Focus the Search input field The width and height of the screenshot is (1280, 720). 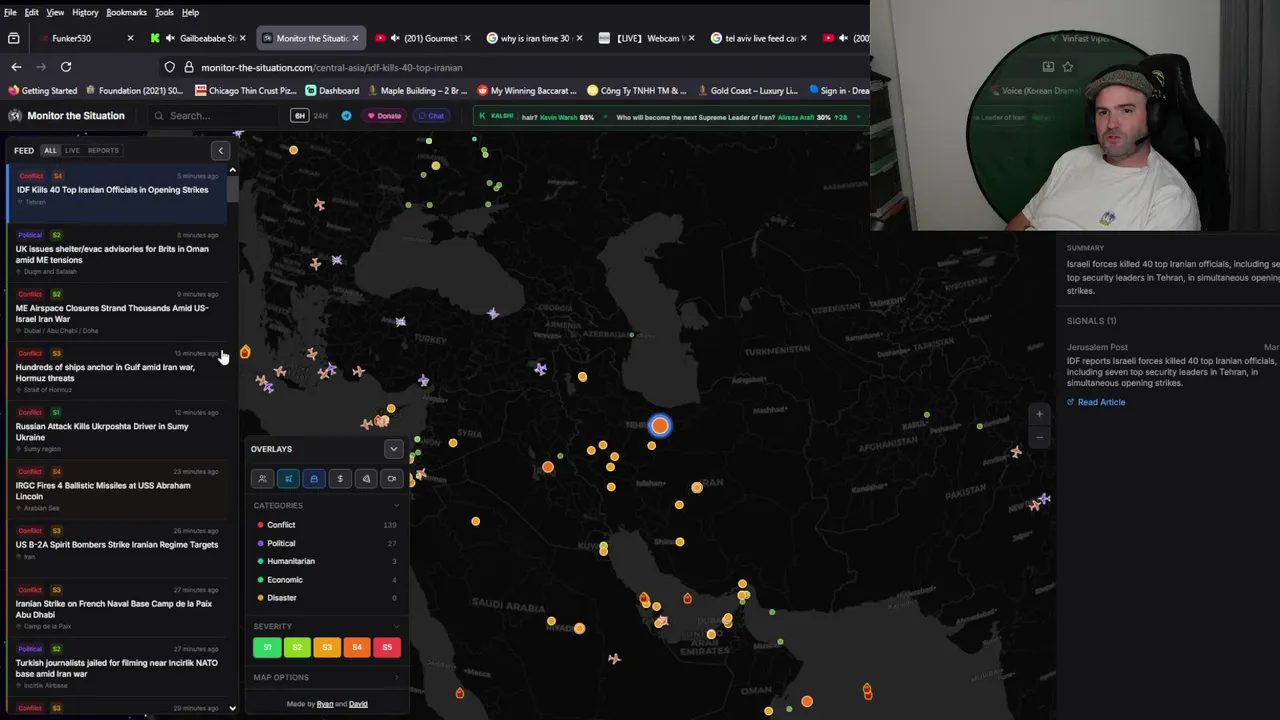pyautogui.click(x=215, y=116)
